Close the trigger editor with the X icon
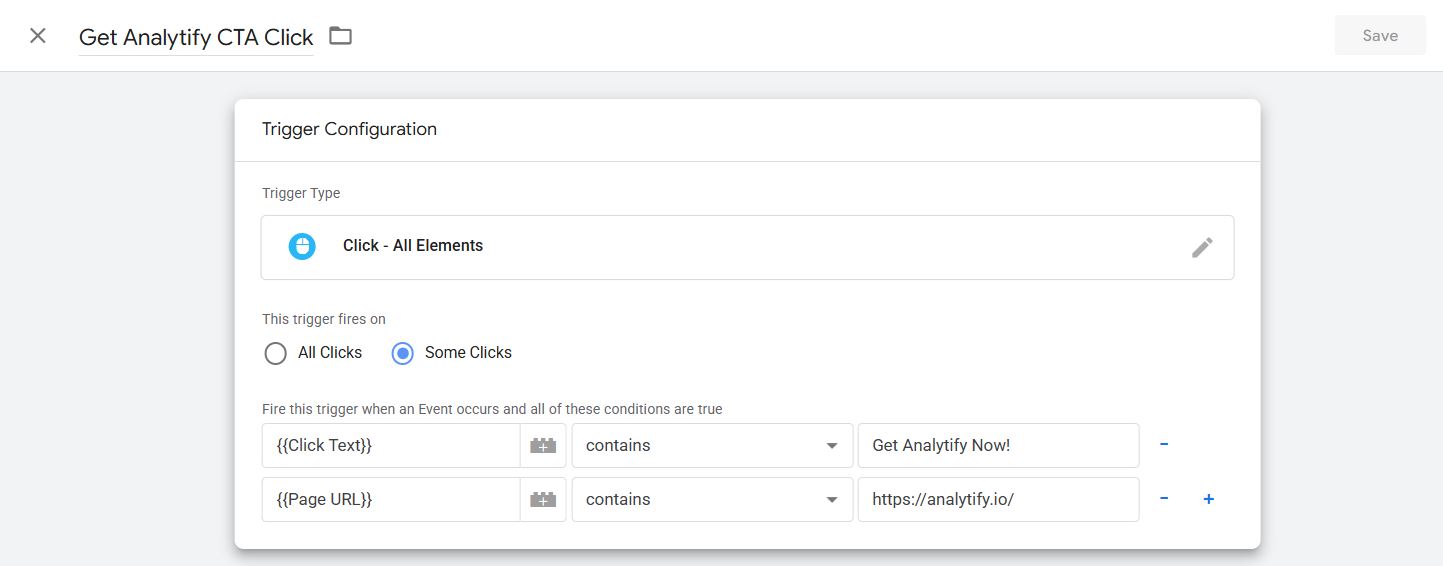 [38, 36]
